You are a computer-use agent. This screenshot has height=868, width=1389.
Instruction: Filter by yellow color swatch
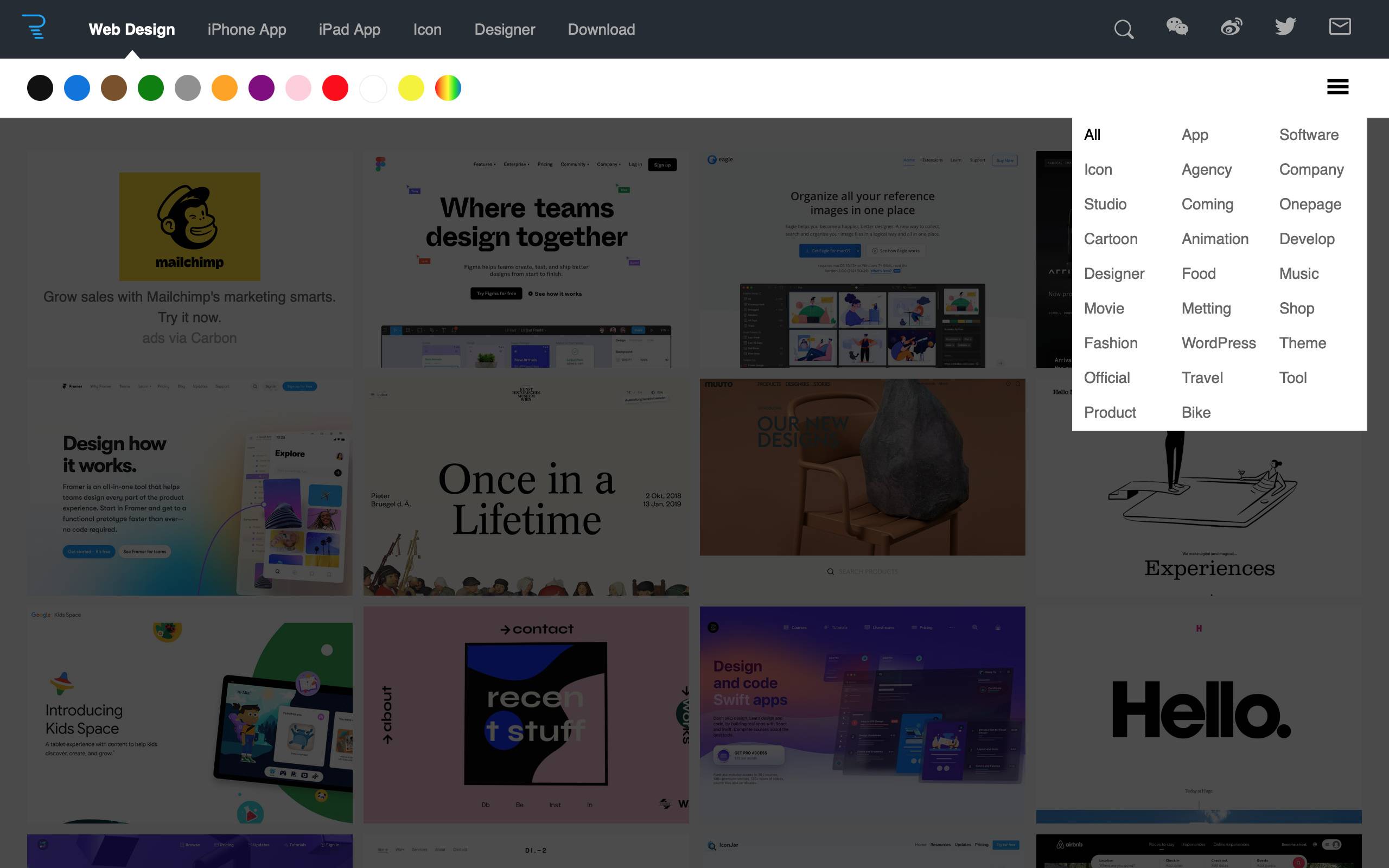click(411, 88)
